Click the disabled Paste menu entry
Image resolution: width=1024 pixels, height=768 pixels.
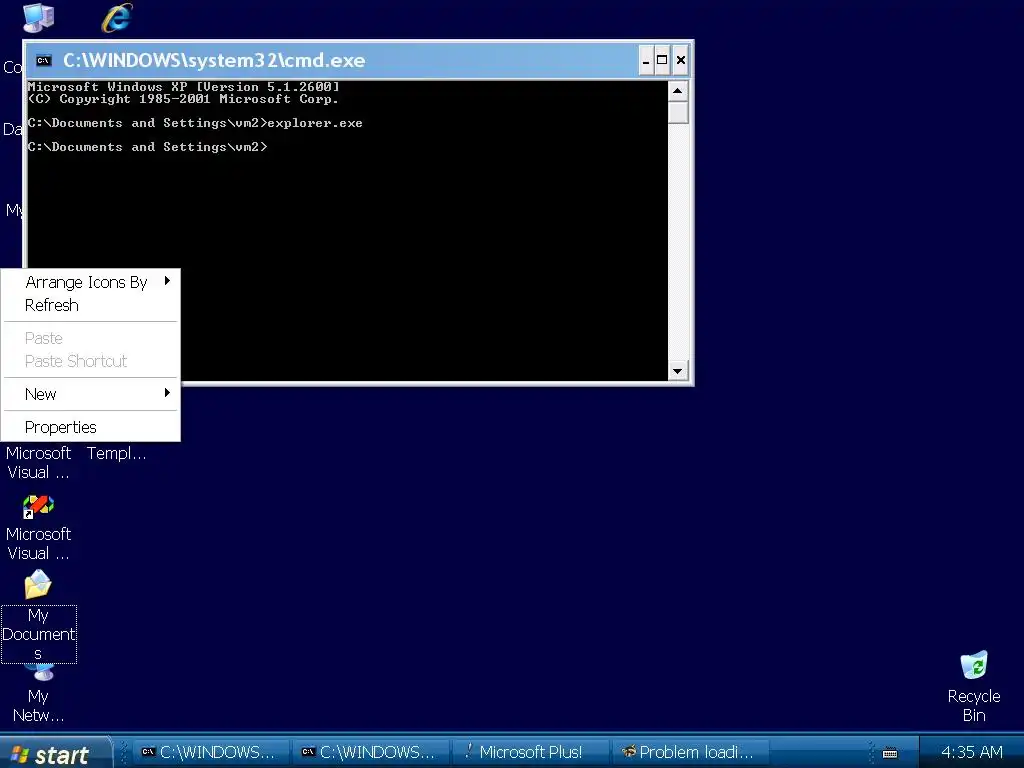[x=91, y=338]
